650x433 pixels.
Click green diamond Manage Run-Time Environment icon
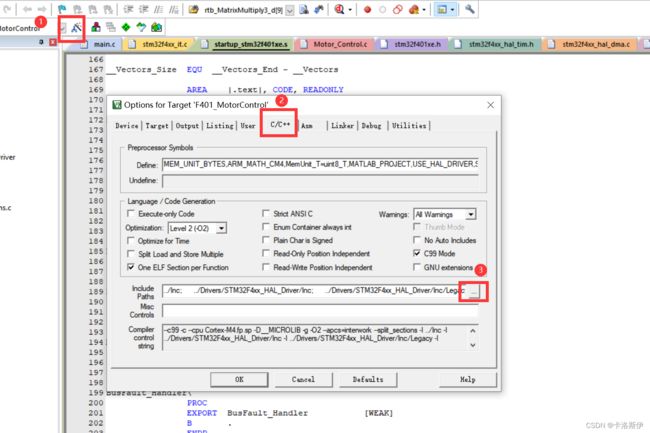tap(126, 28)
